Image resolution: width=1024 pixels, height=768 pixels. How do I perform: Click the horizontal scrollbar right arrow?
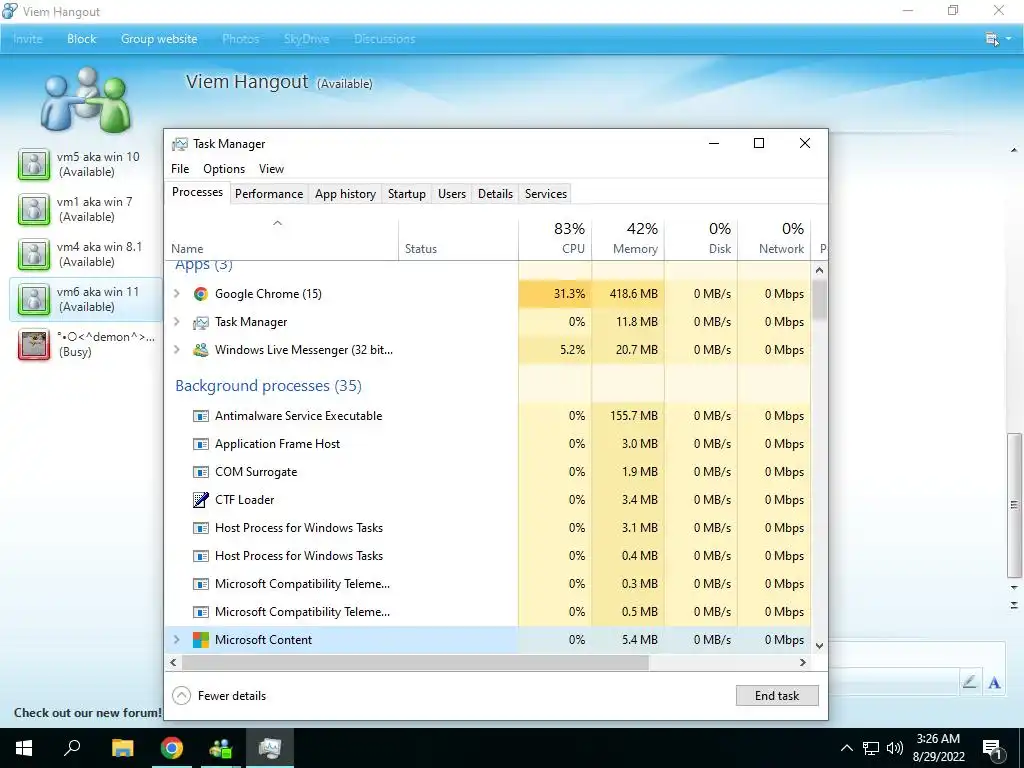point(803,662)
